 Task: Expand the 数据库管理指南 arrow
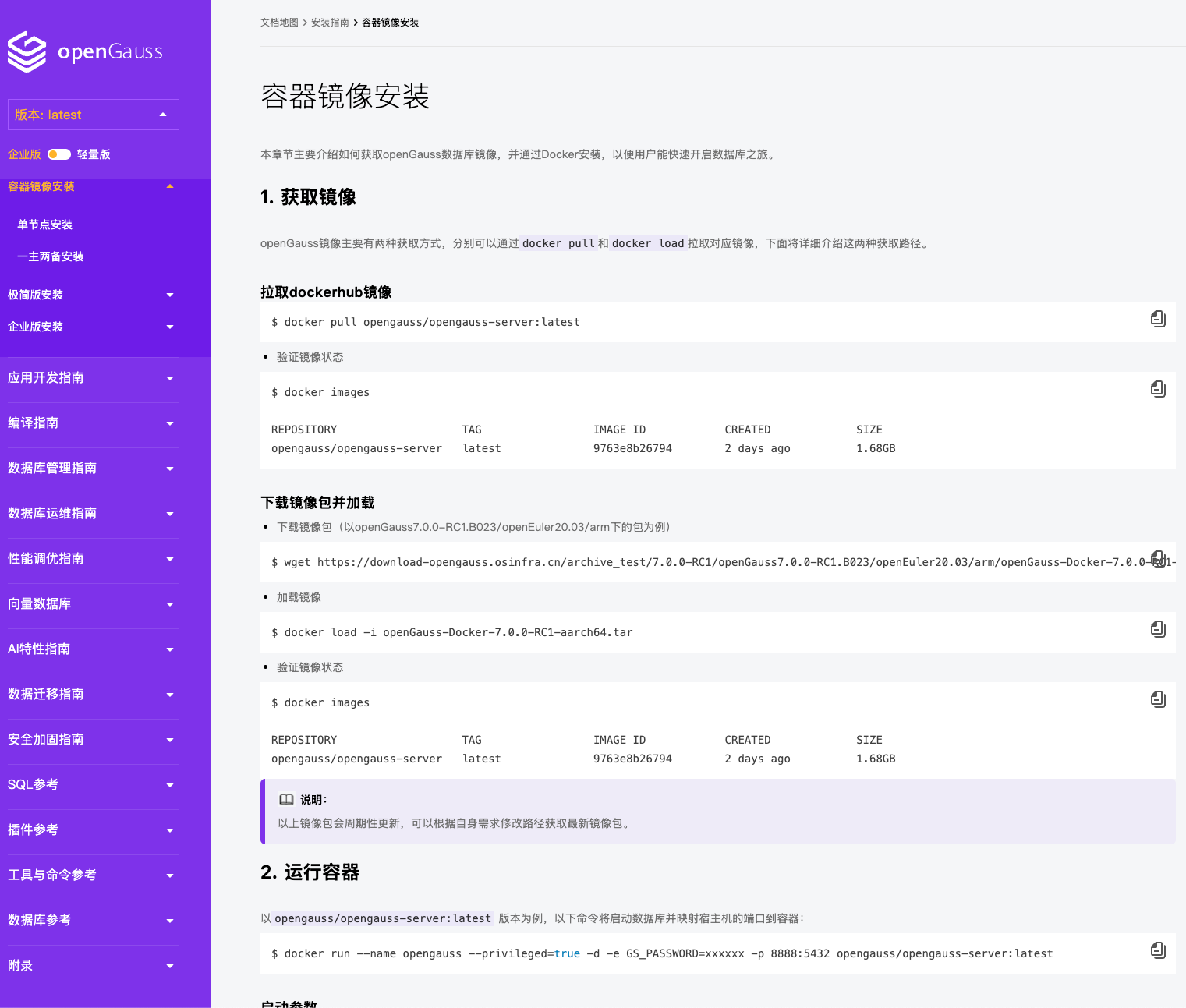(170, 469)
